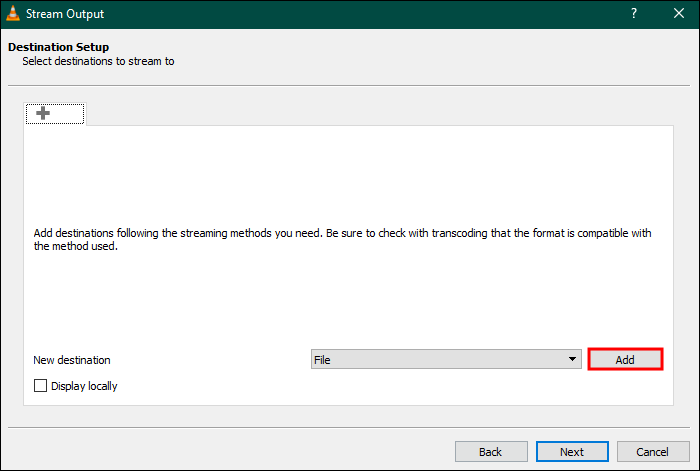Screen dimensions: 700x471
Task: Click empty title bar space beside help button
Action: [400, 14]
